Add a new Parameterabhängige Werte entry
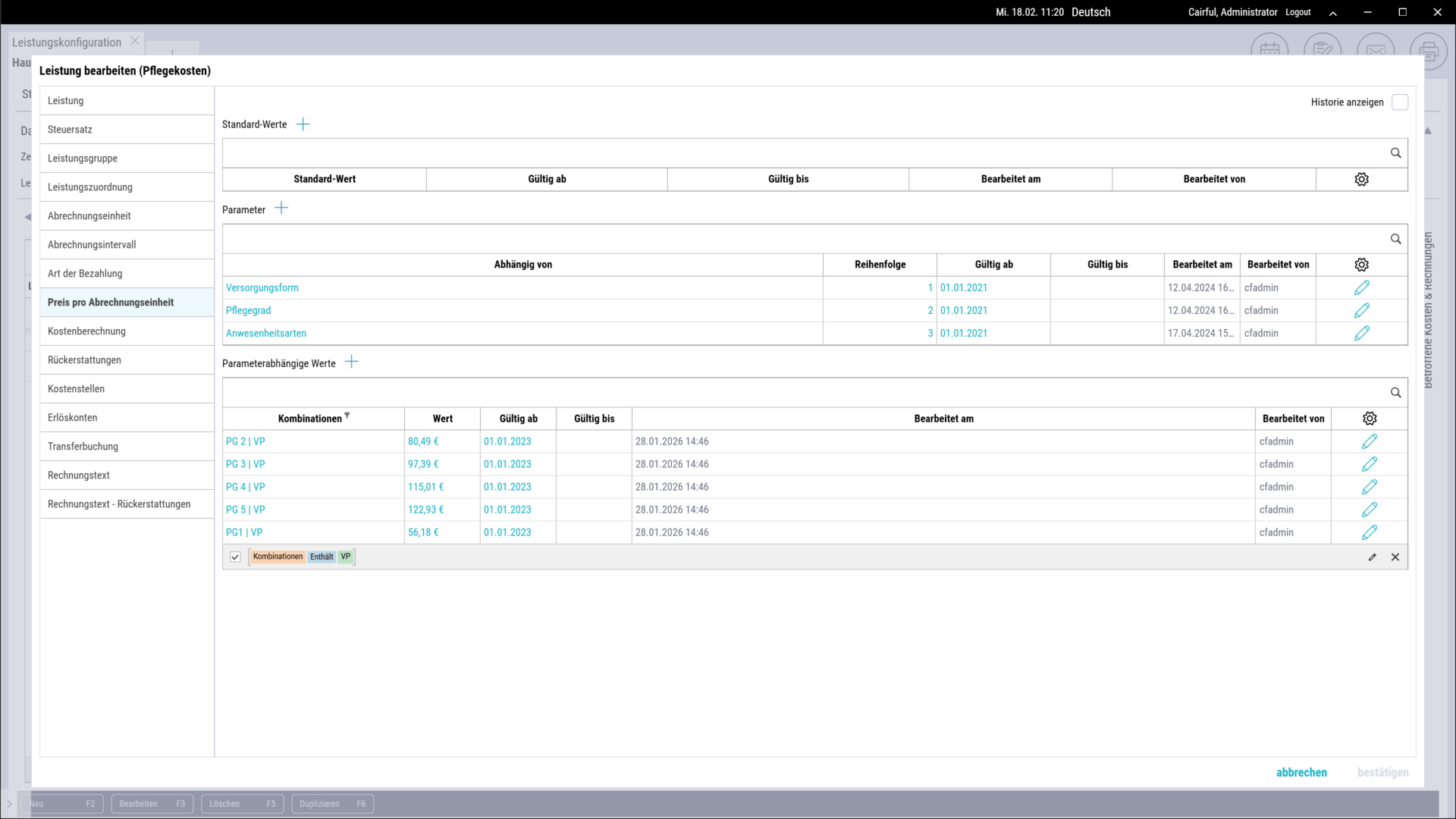The width and height of the screenshot is (1456, 819). coord(351,362)
